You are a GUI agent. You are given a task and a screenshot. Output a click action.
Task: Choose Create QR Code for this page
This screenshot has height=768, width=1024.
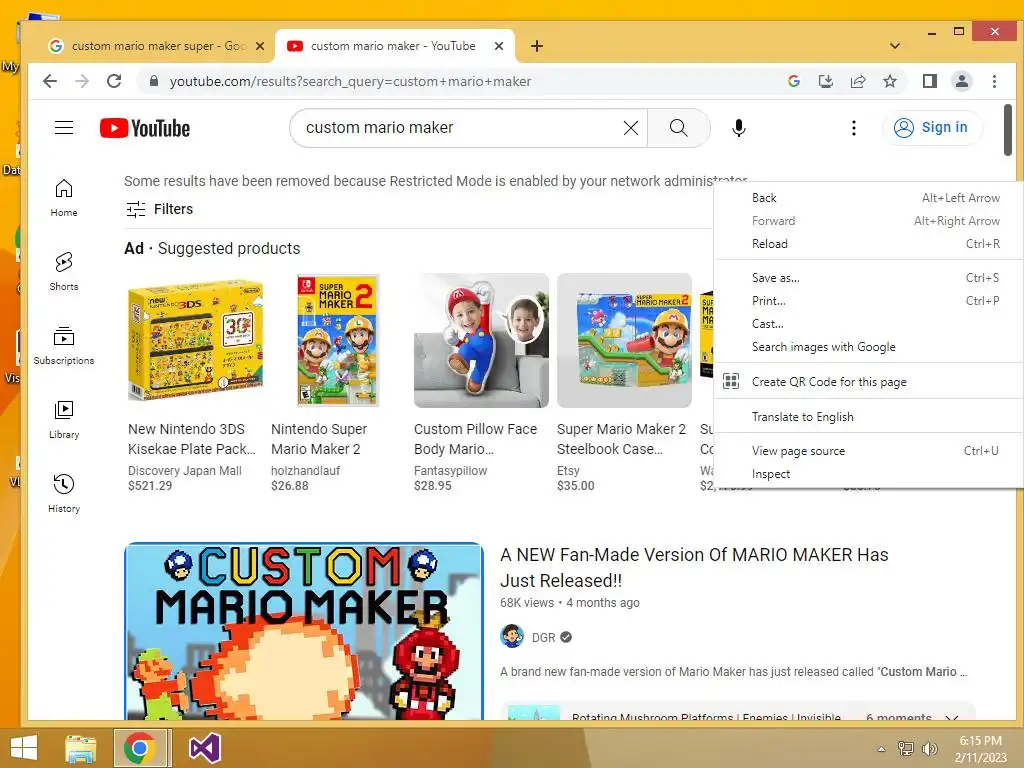[869, 381]
